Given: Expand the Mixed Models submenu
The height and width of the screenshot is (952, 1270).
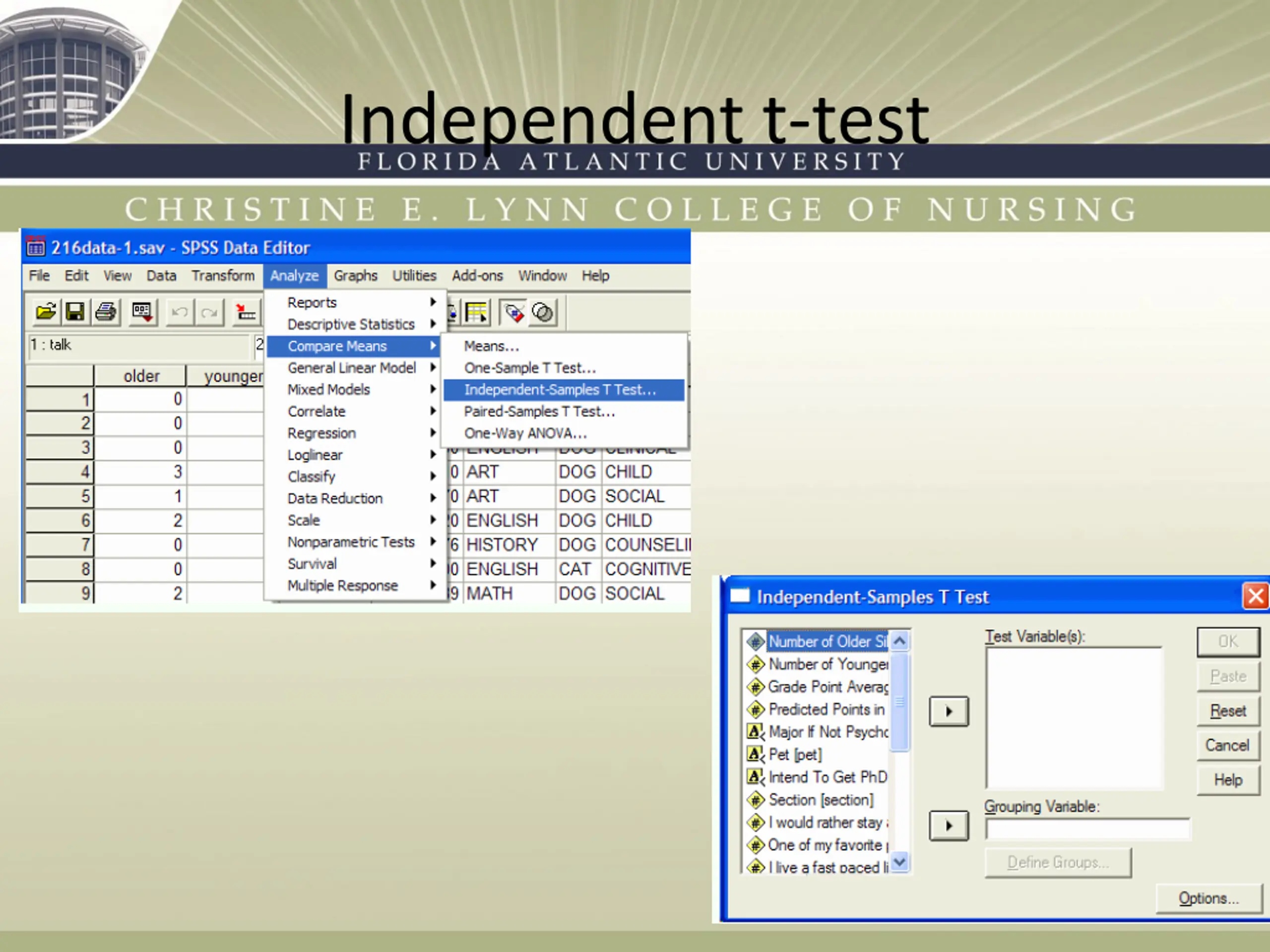Looking at the screenshot, I should 356,390.
